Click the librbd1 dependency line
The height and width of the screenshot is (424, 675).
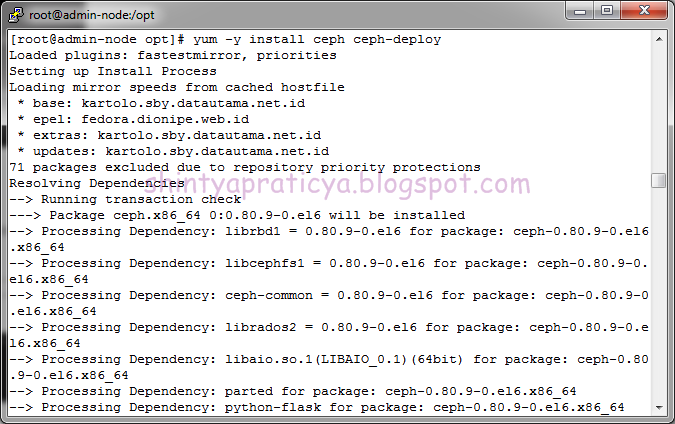tap(329, 239)
